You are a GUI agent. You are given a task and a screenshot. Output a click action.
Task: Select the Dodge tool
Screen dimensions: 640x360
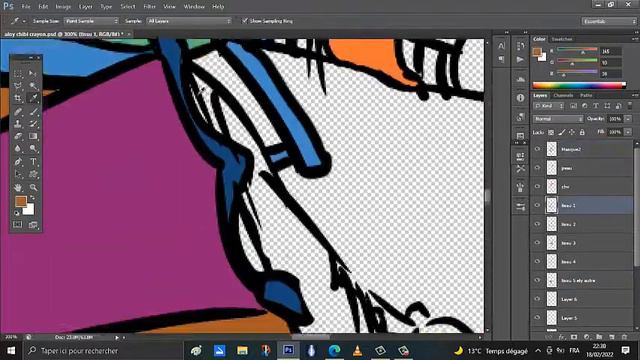[33, 149]
